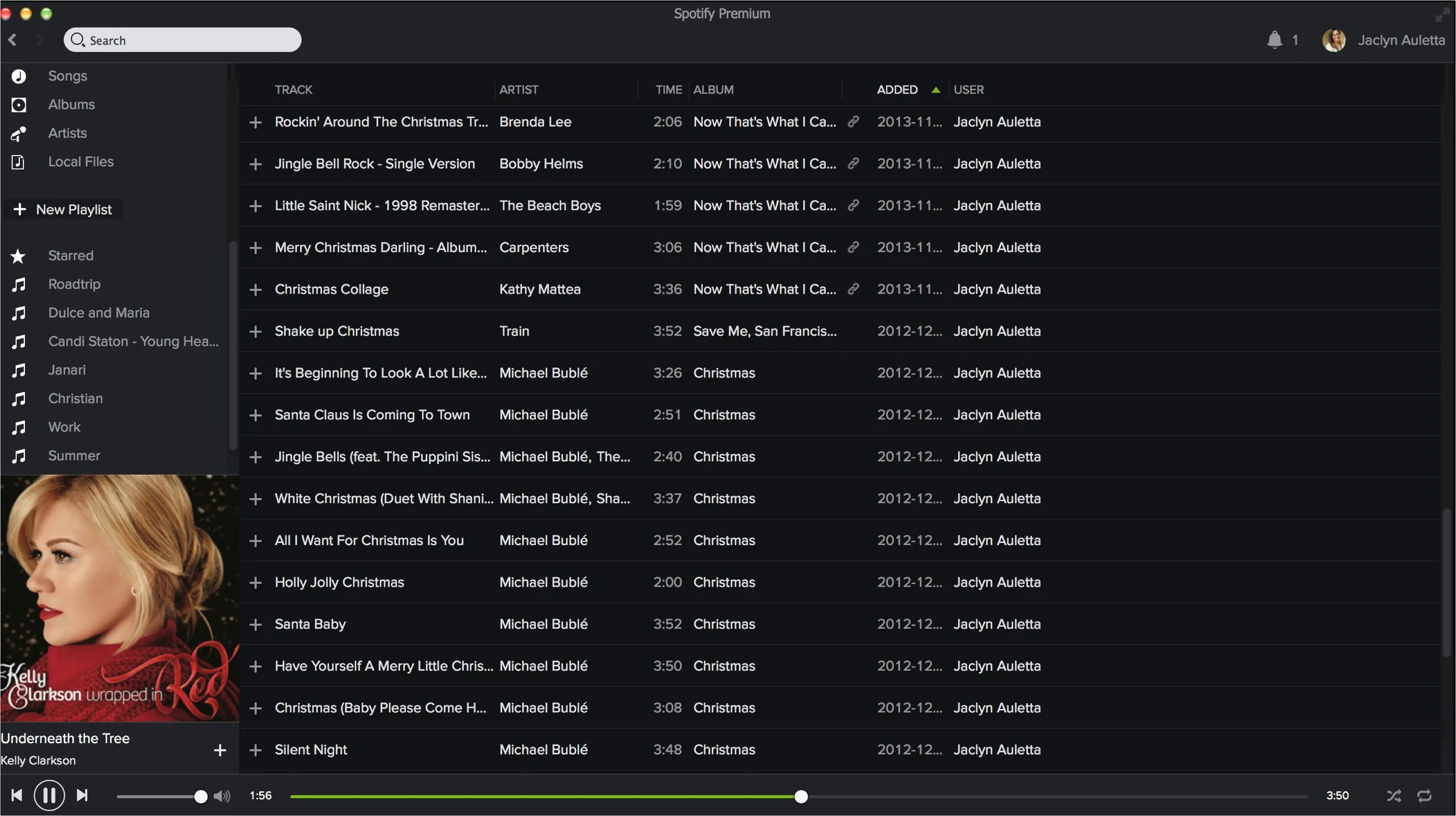
Task: Skip to next track
Action: click(82, 796)
